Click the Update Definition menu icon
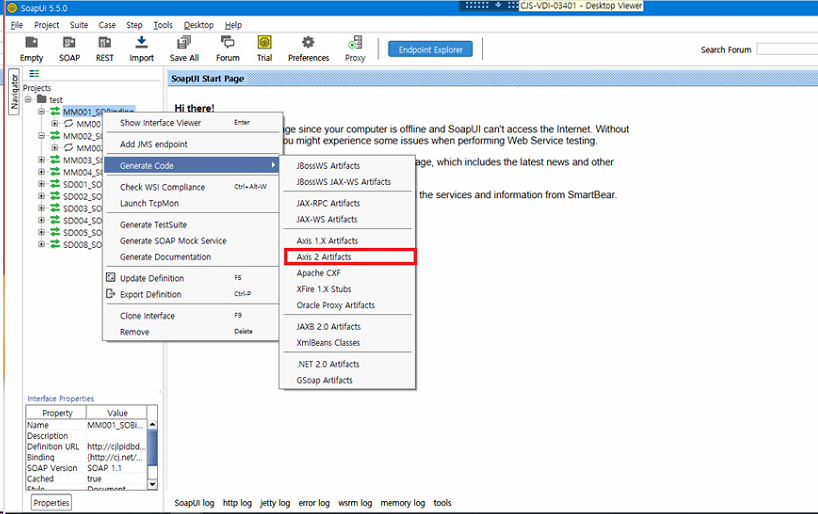Screen dimensions: 818x514 [111, 278]
